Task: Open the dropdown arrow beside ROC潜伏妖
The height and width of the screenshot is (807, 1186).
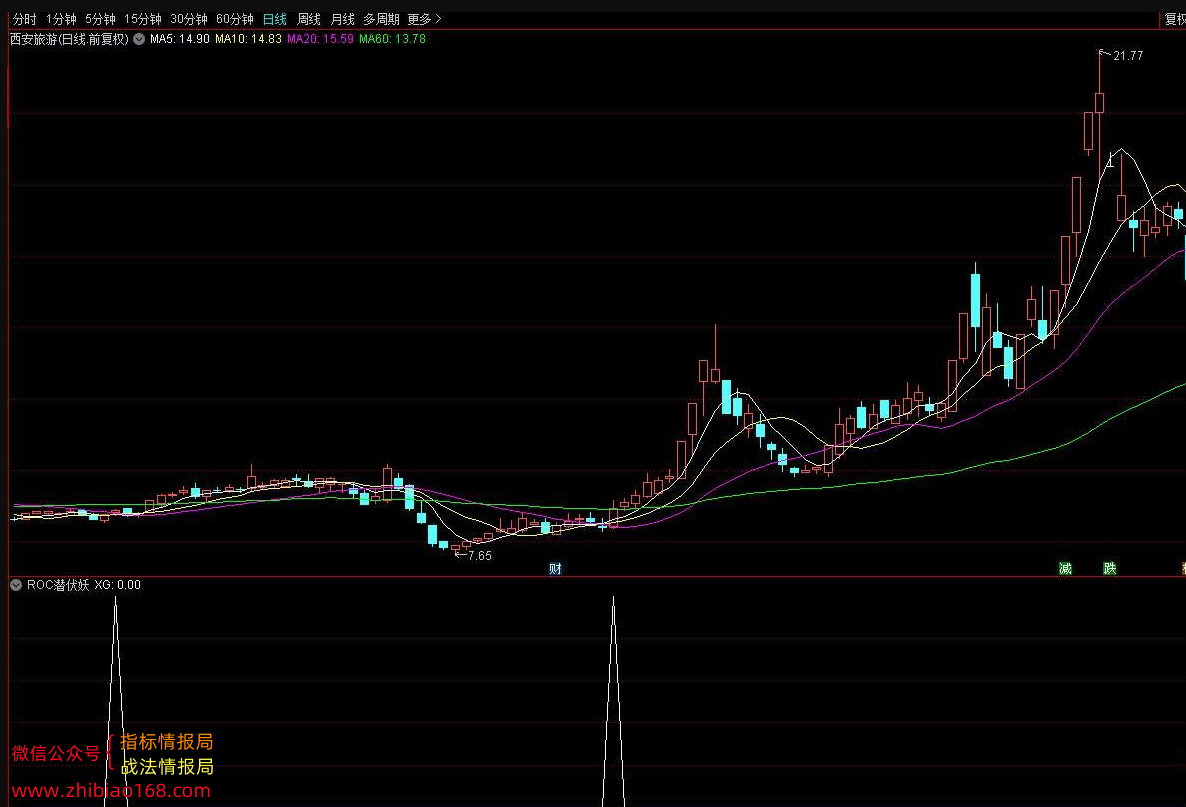Action: tap(16, 585)
